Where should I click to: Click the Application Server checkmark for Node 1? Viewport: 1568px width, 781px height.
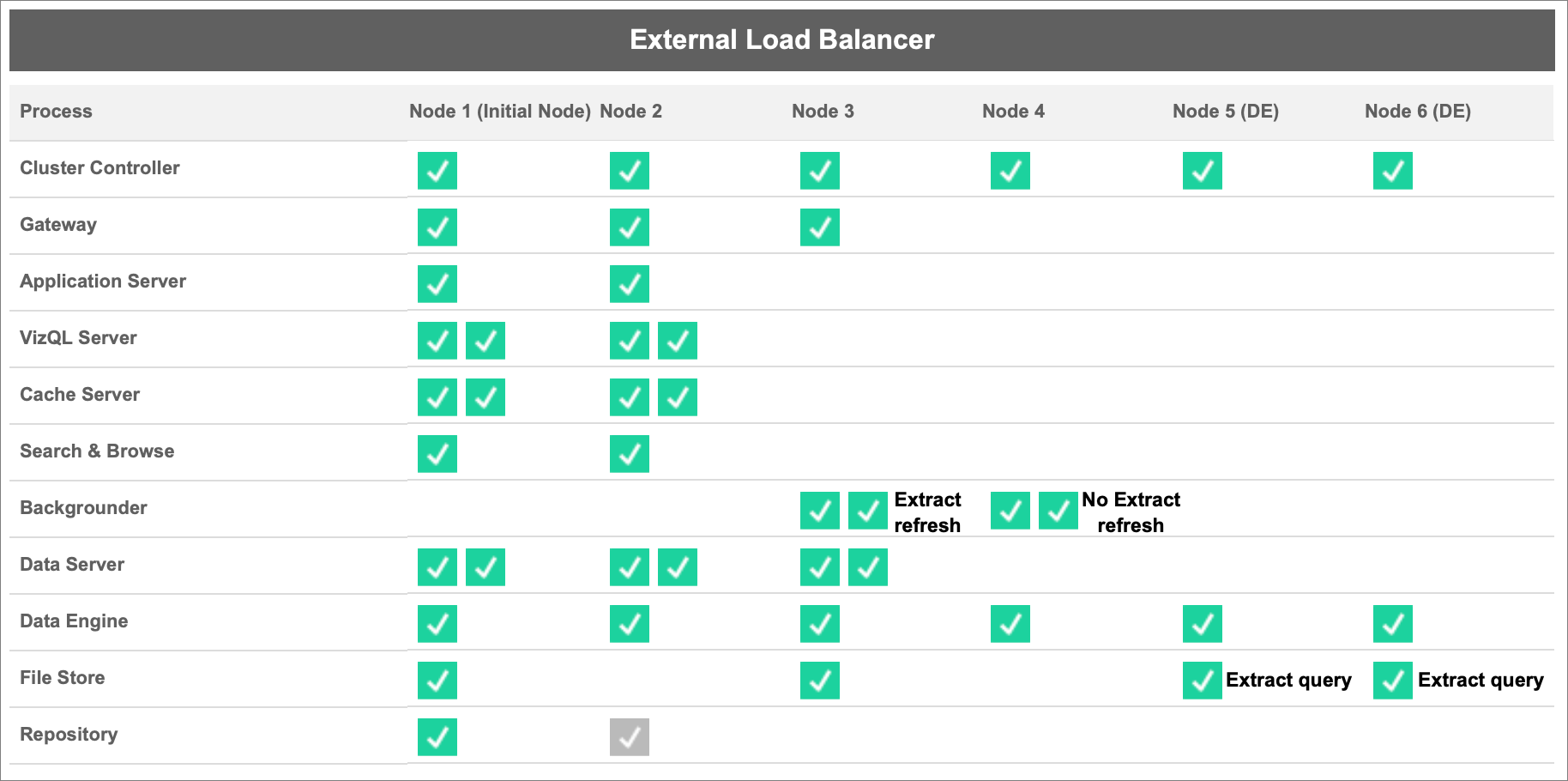point(437,284)
